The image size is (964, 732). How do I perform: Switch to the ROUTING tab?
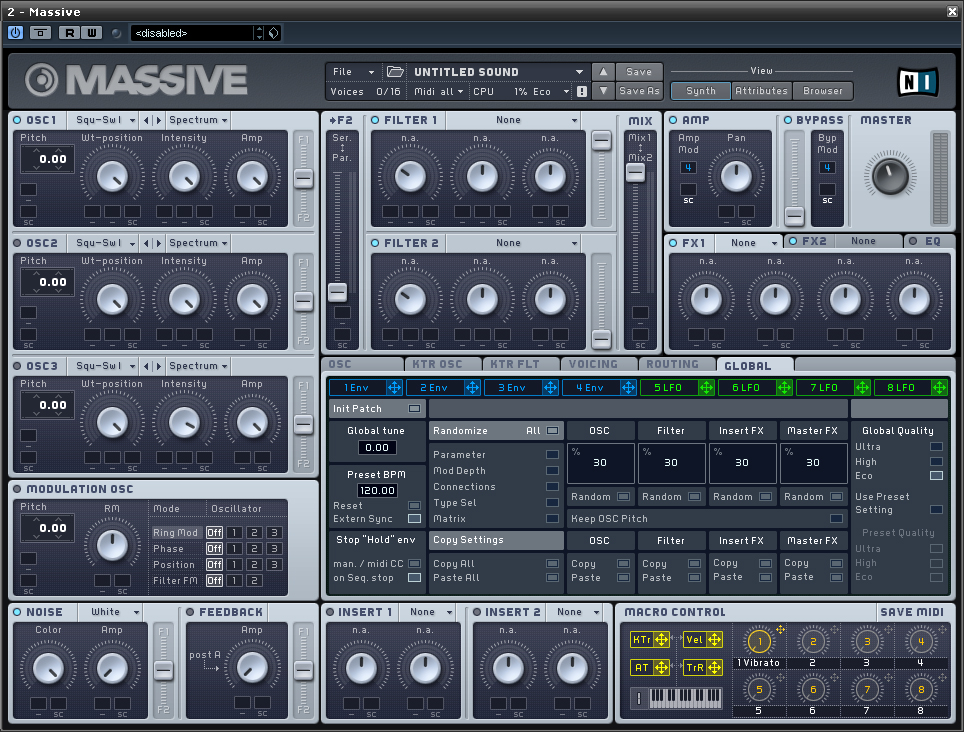675,364
